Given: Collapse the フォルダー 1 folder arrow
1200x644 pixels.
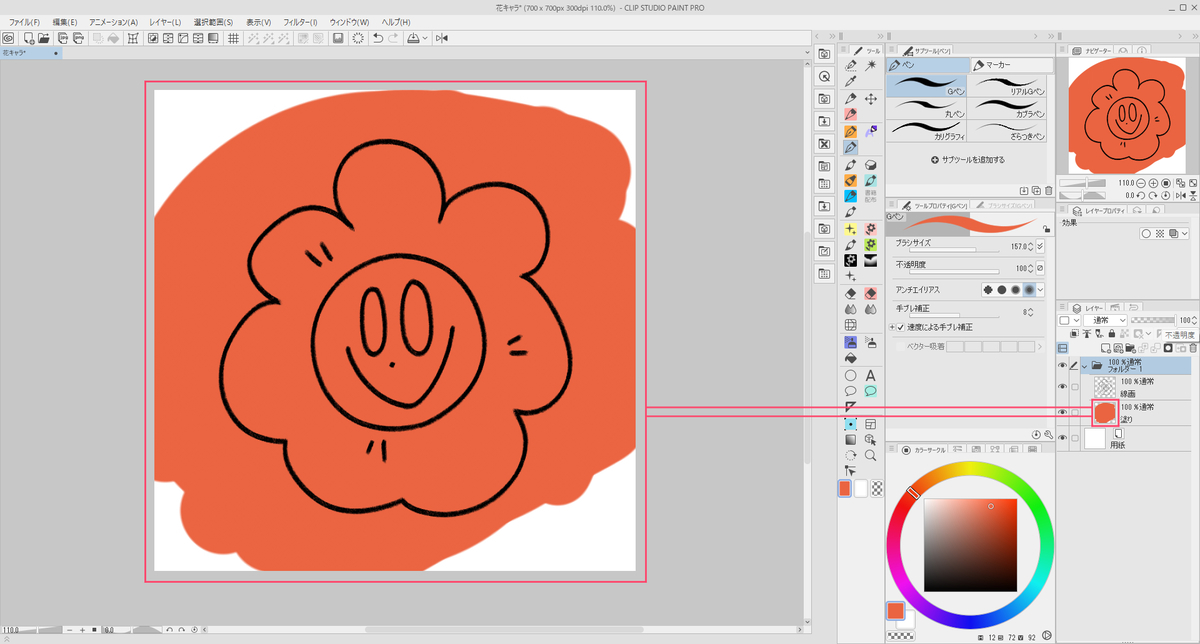Looking at the screenshot, I should 1085,366.
